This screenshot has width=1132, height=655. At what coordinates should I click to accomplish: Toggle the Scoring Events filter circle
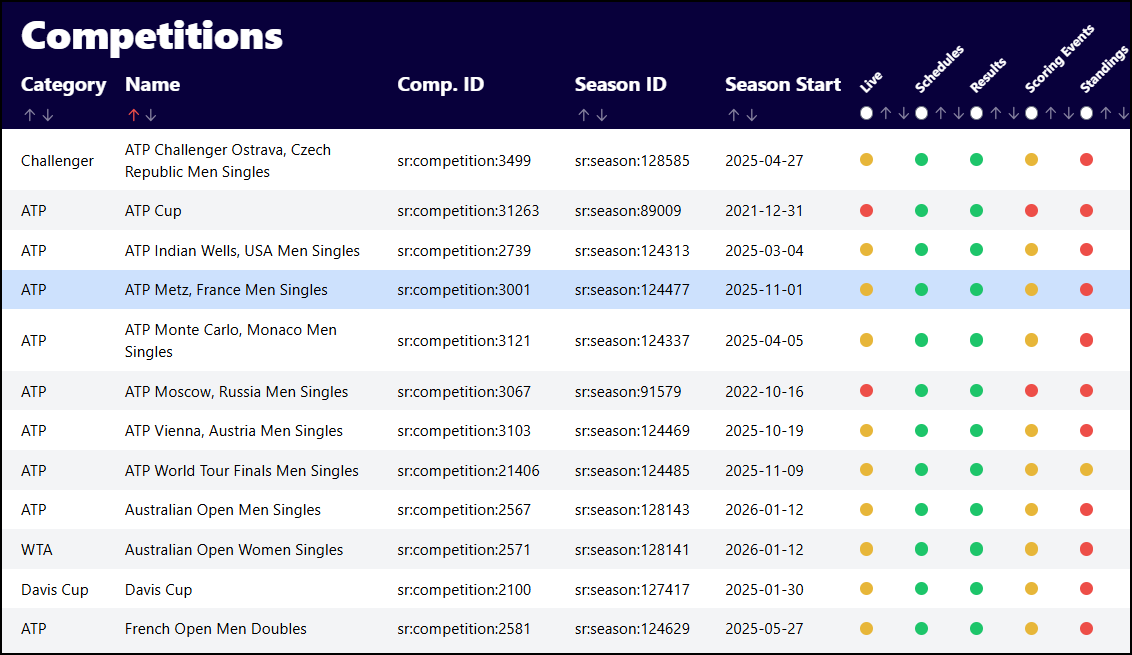1031,113
